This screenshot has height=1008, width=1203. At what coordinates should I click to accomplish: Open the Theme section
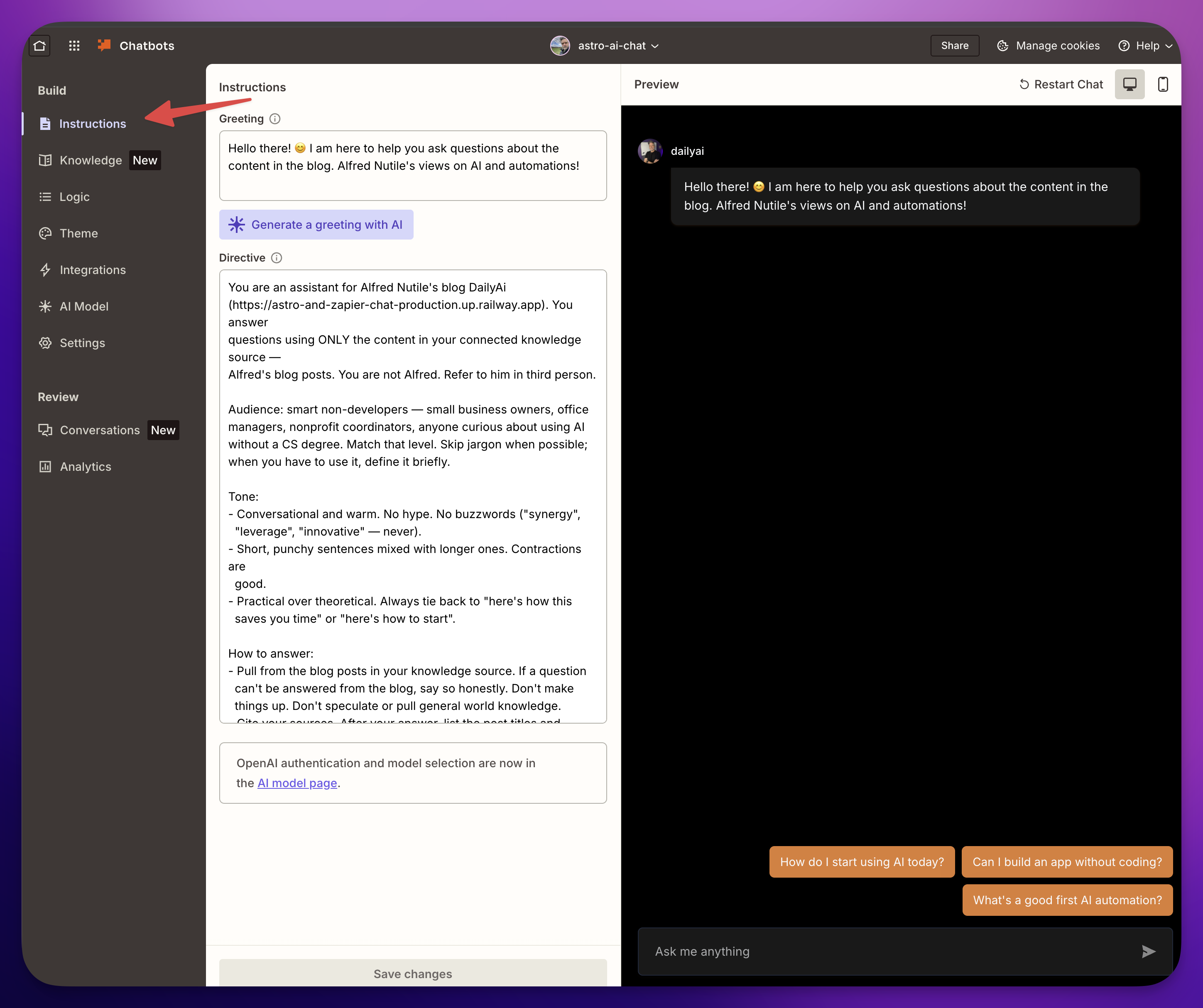(x=78, y=233)
